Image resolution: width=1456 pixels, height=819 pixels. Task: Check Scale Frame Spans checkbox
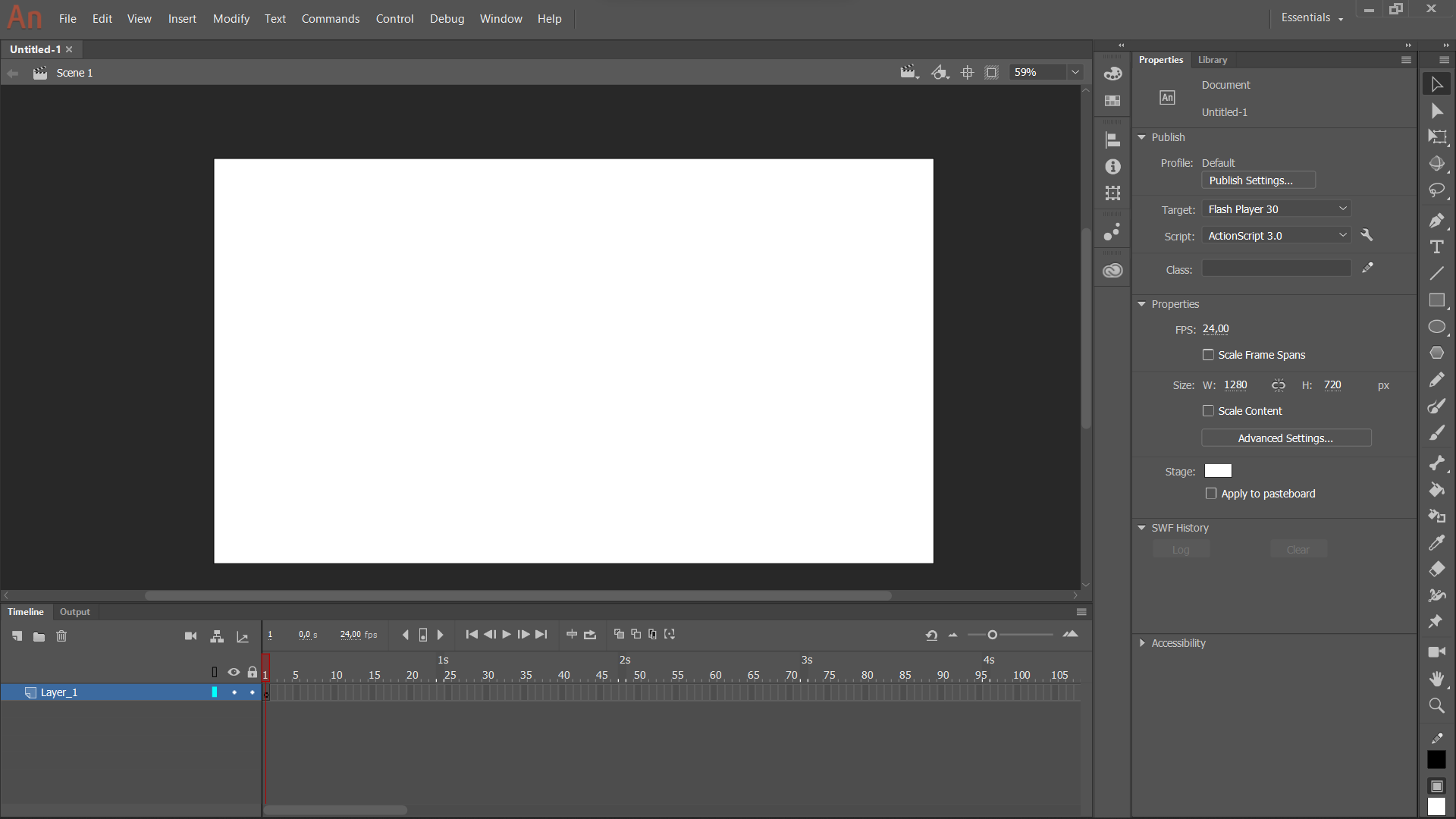point(1208,355)
